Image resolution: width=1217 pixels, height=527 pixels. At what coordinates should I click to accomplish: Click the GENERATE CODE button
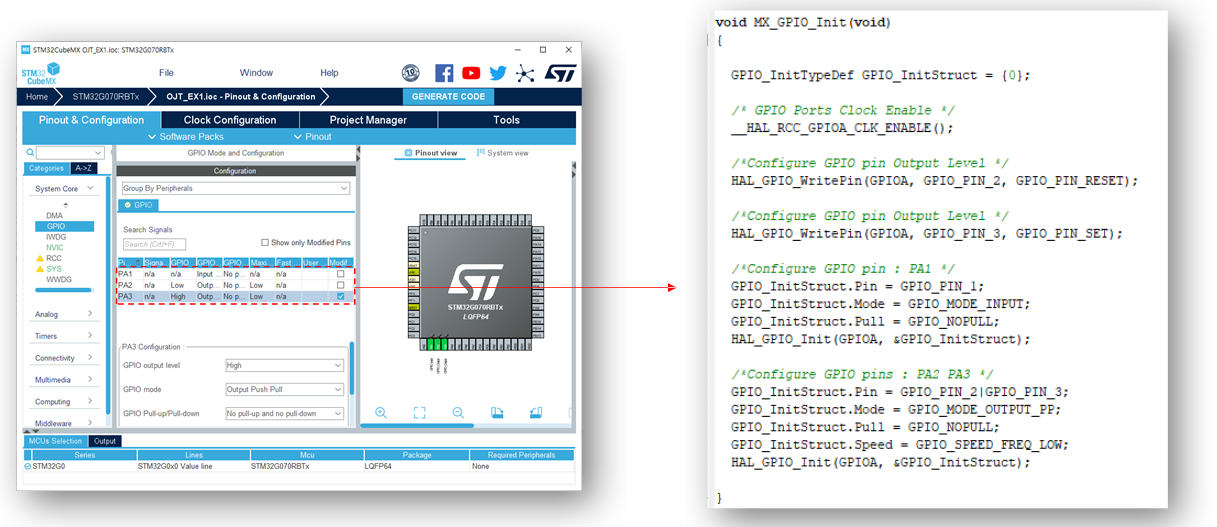[x=449, y=97]
